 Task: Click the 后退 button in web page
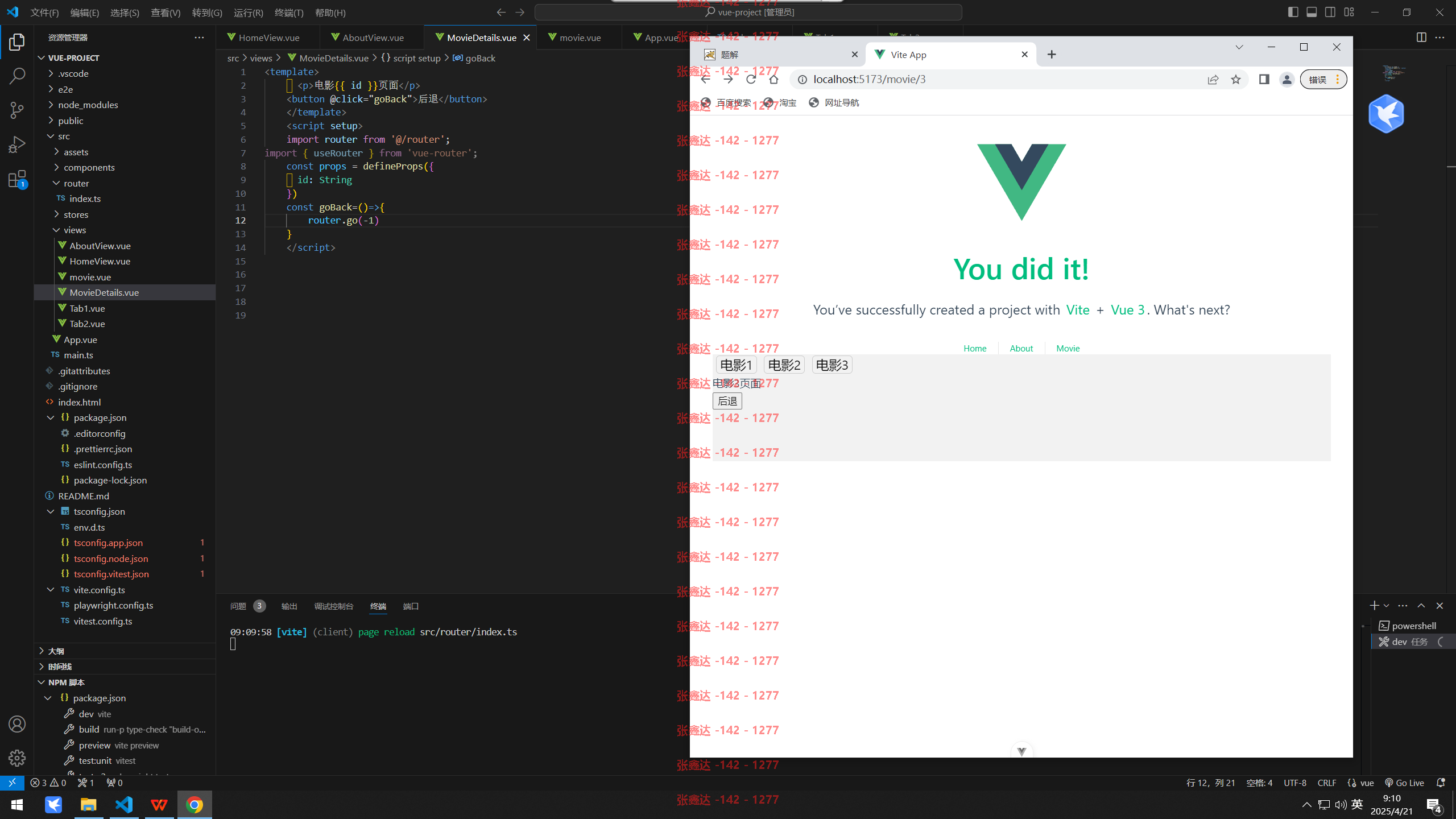[x=727, y=401]
